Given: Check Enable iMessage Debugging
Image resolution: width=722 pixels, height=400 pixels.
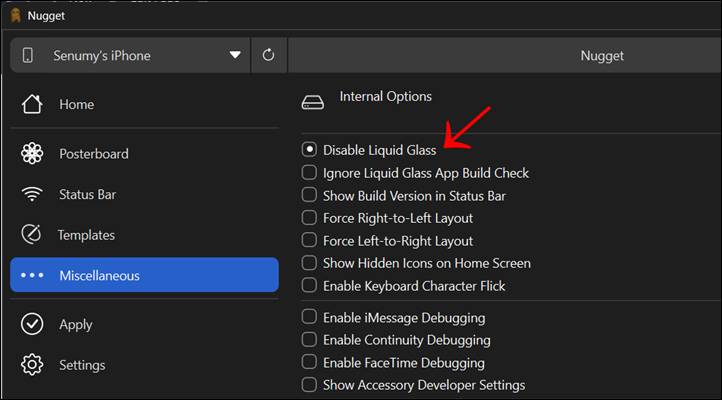Looking at the screenshot, I should click(310, 318).
